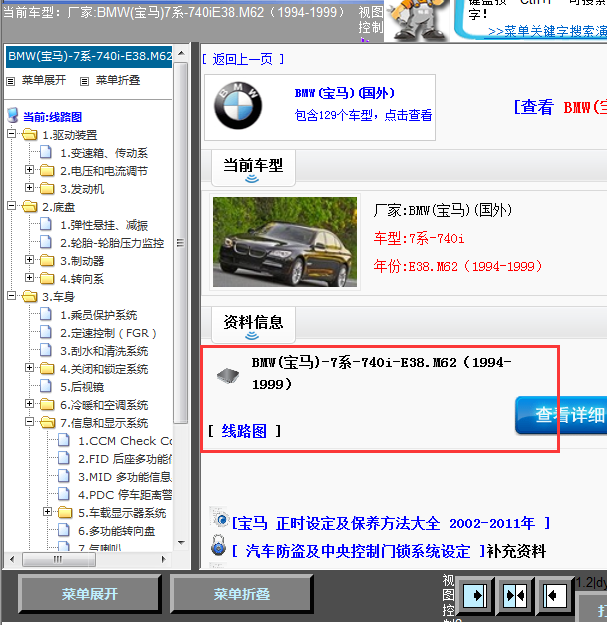
Task: Open the 线路图 link
Action: pos(244,431)
